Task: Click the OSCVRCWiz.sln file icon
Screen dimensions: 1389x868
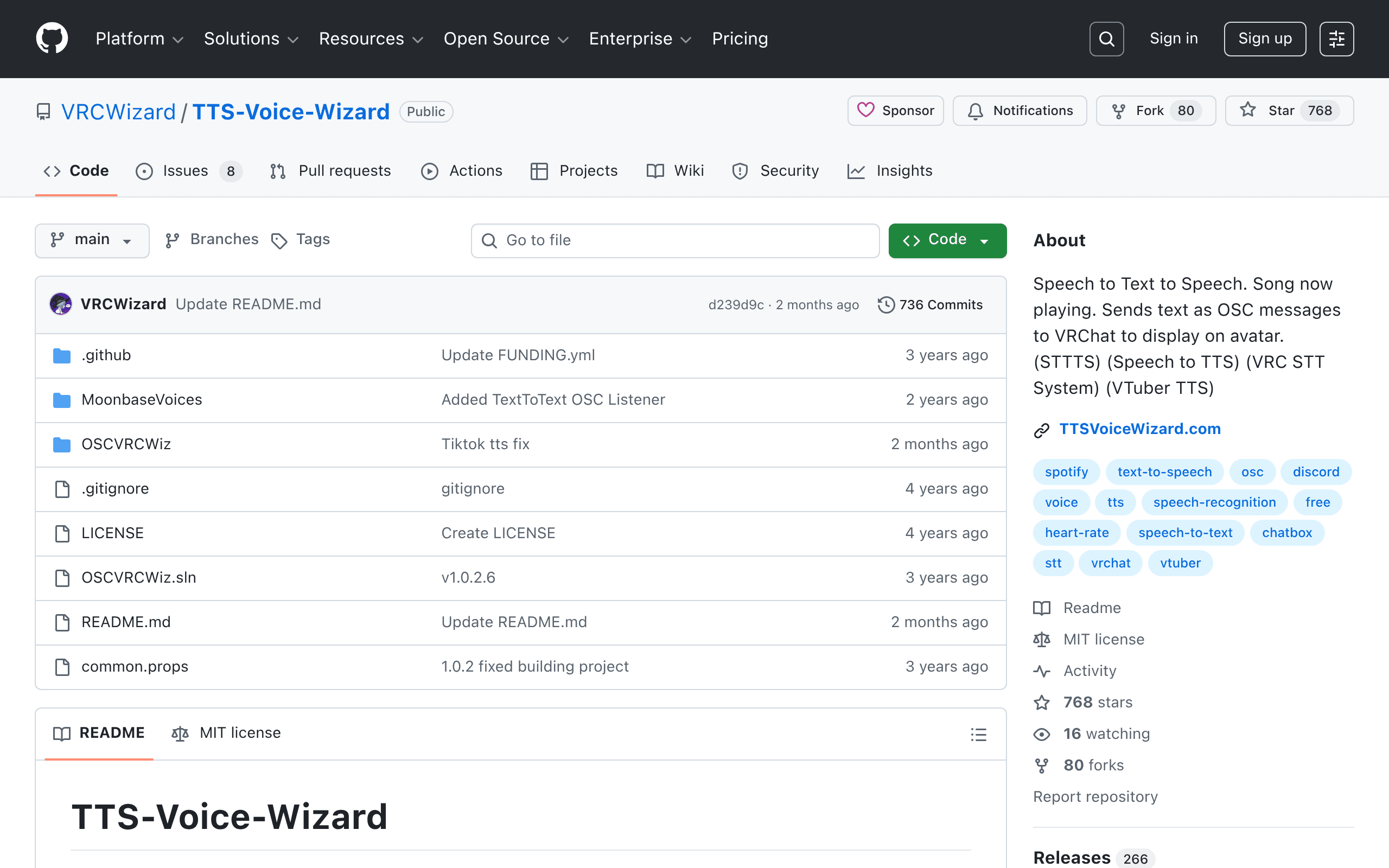Action: click(62, 578)
